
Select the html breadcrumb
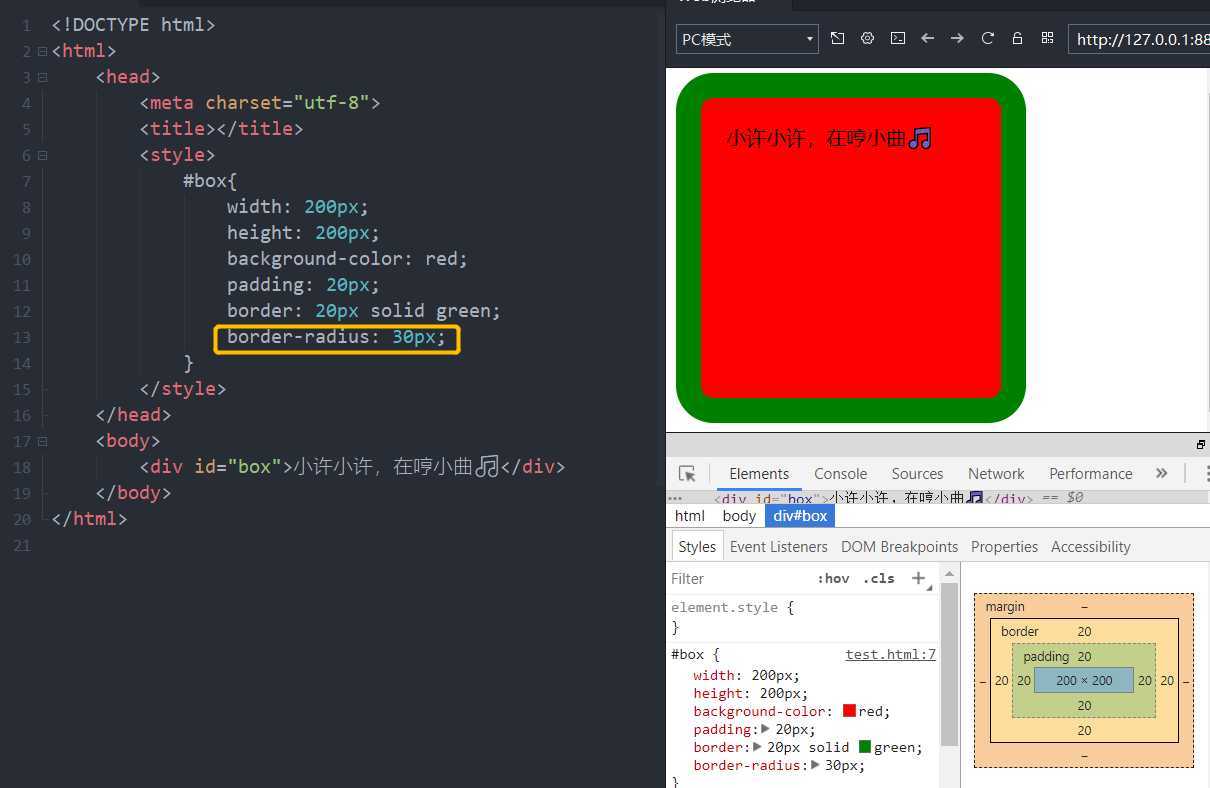(690, 515)
